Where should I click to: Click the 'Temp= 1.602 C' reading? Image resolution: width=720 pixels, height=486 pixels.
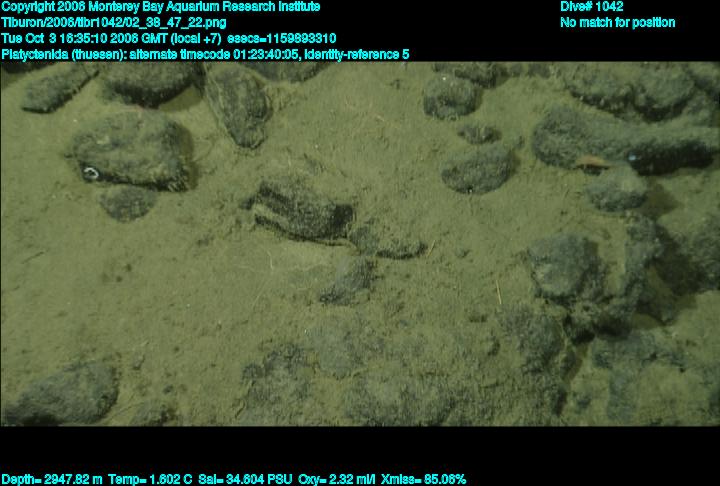150,480
